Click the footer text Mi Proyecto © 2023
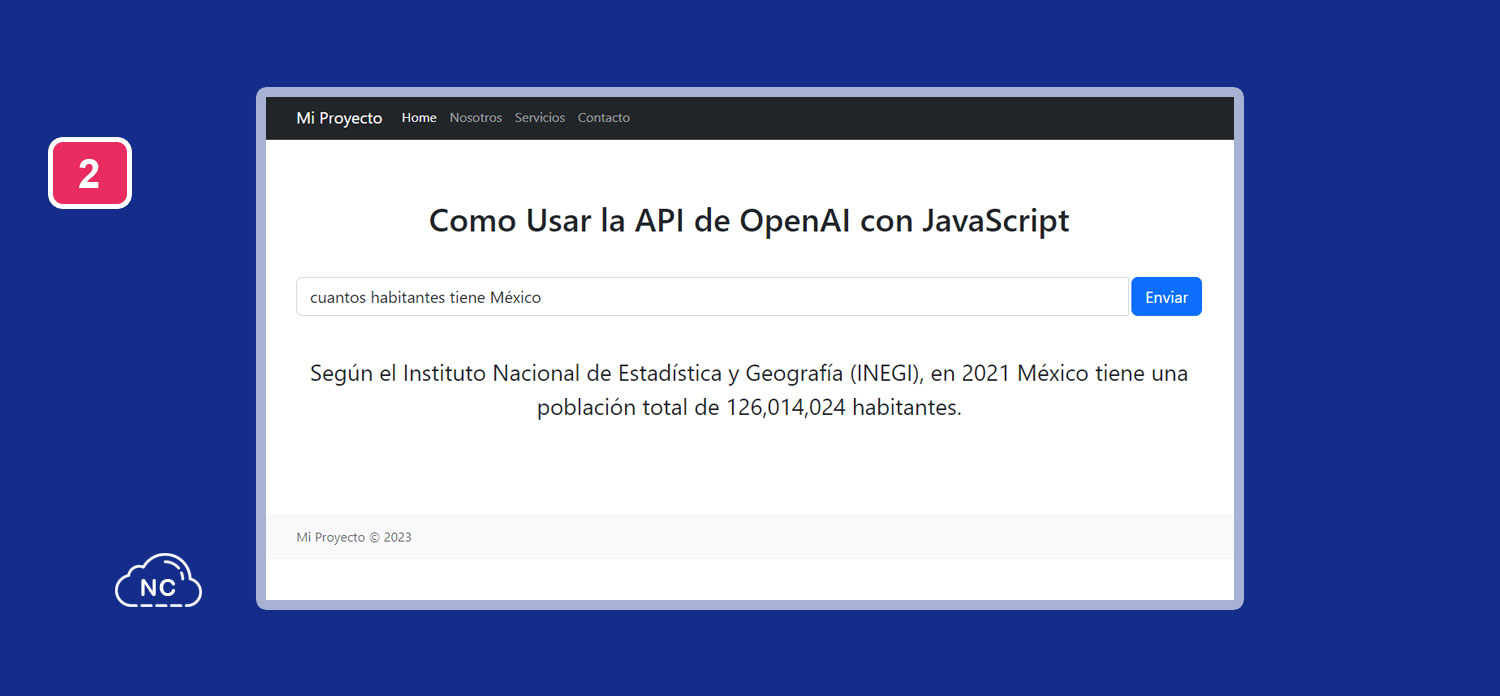The height and width of the screenshot is (696, 1500). point(354,537)
